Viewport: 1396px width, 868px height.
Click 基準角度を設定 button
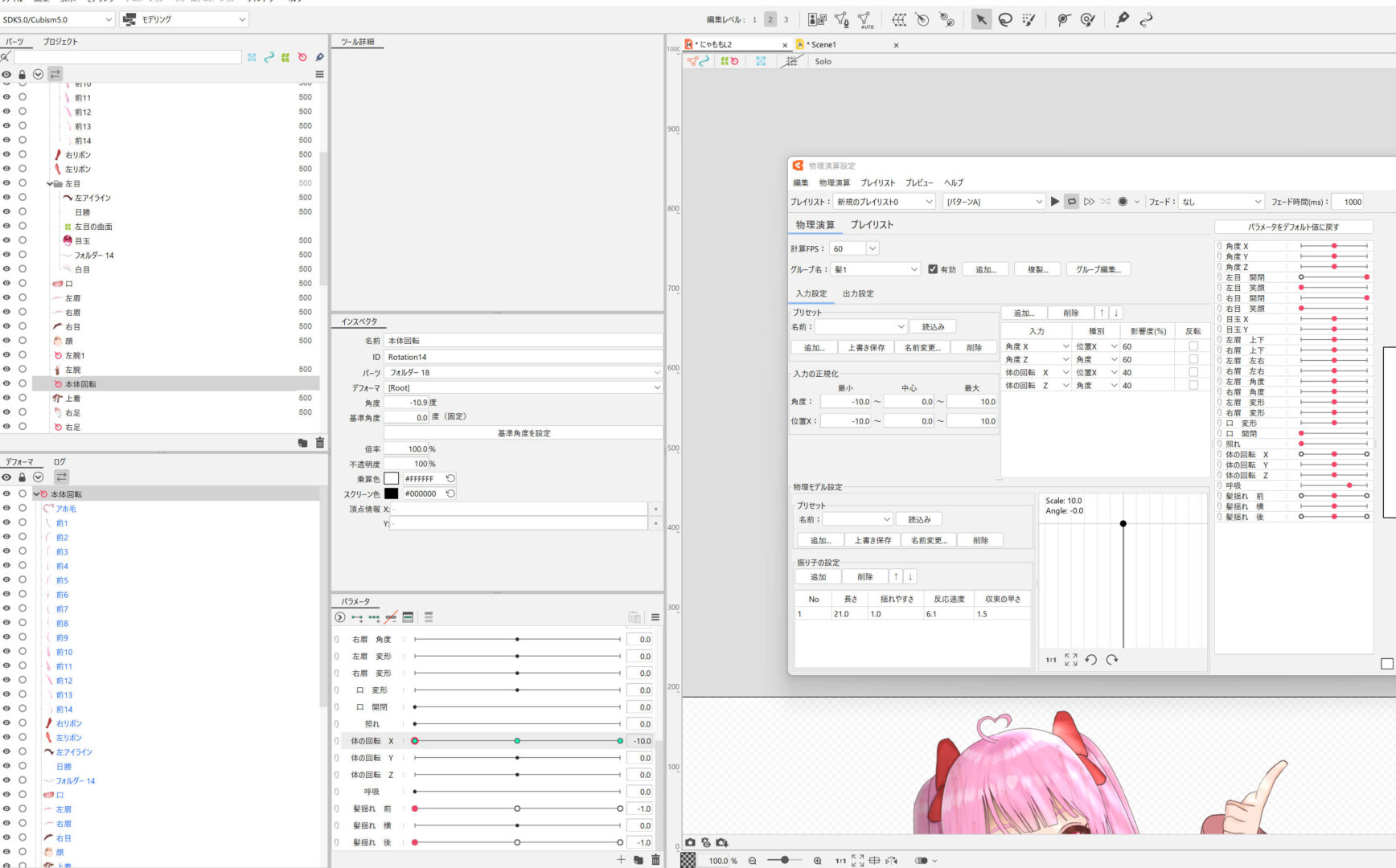click(x=523, y=432)
